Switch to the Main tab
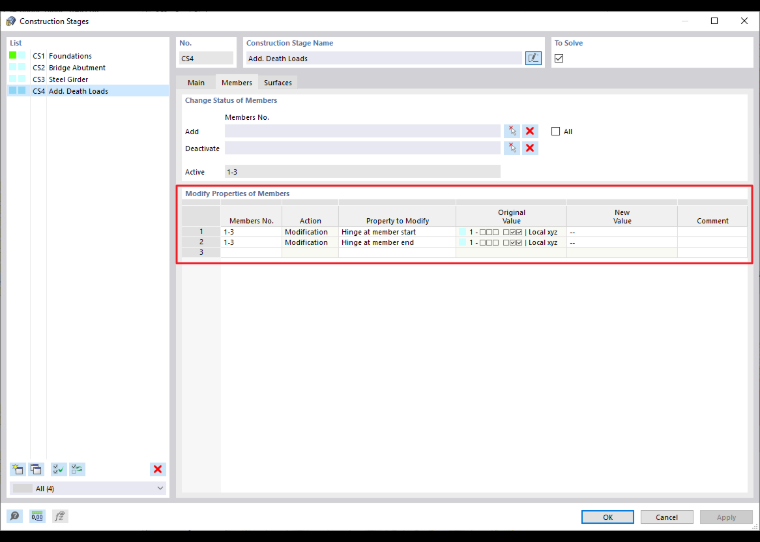Image resolution: width=760 pixels, height=542 pixels. point(196,82)
